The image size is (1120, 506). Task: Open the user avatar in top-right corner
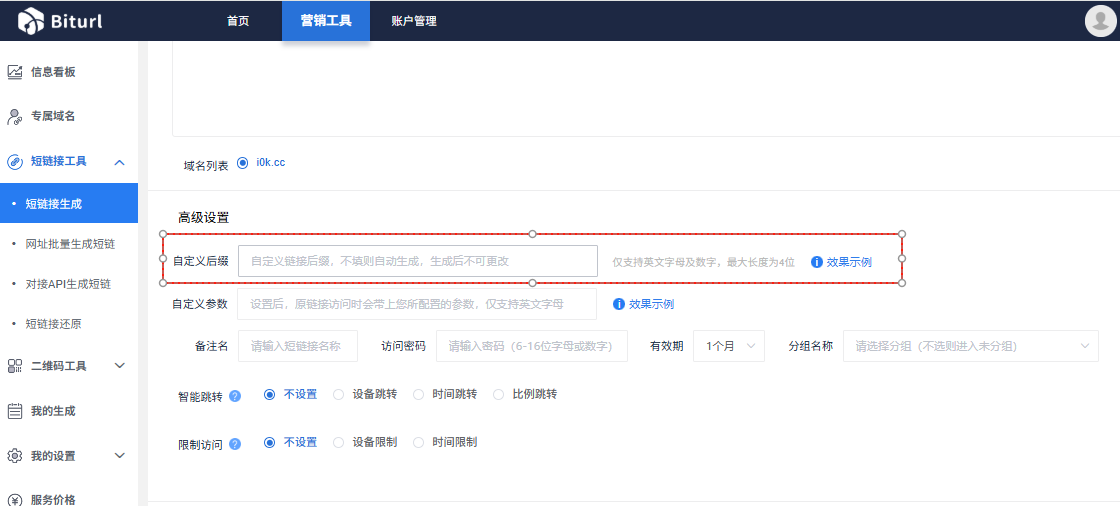click(x=1099, y=20)
